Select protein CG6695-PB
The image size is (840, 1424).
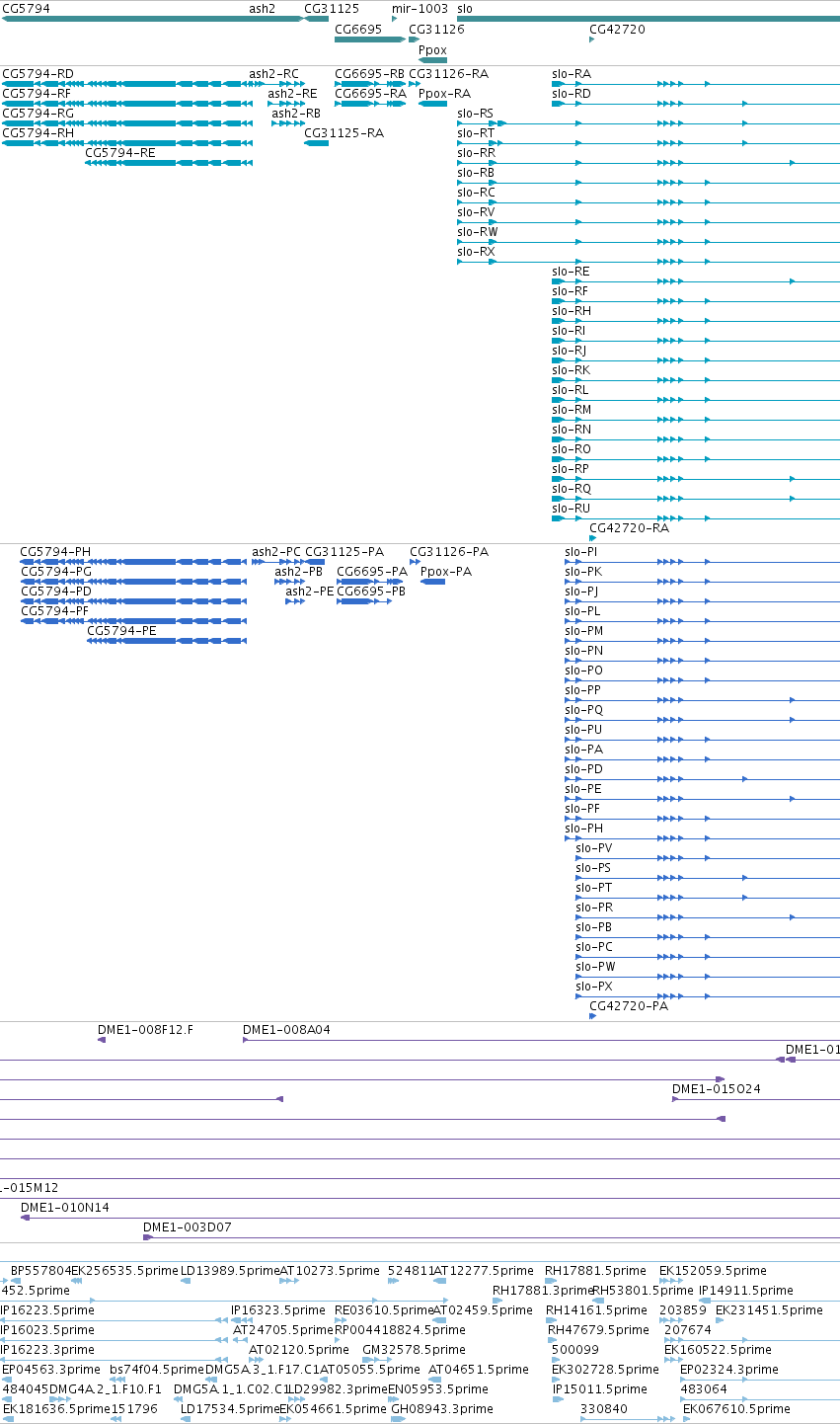click(371, 592)
